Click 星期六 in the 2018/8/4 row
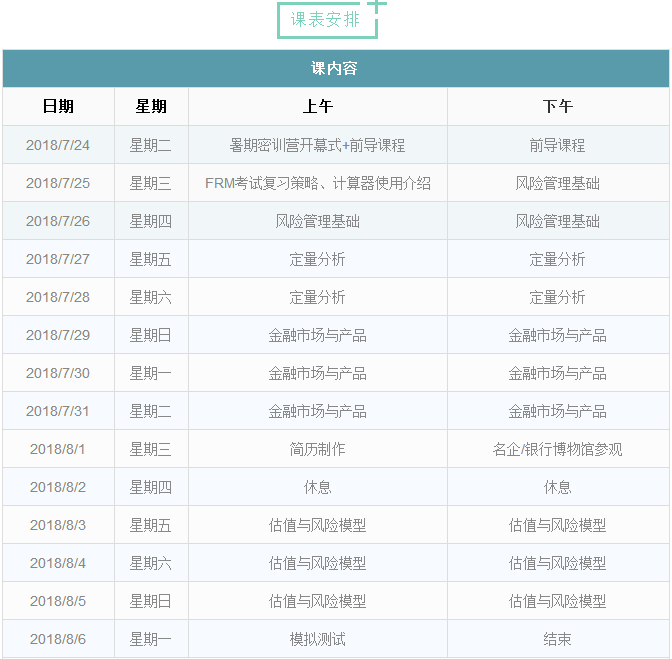The height and width of the screenshot is (659, 672). [x=150, y=563]
